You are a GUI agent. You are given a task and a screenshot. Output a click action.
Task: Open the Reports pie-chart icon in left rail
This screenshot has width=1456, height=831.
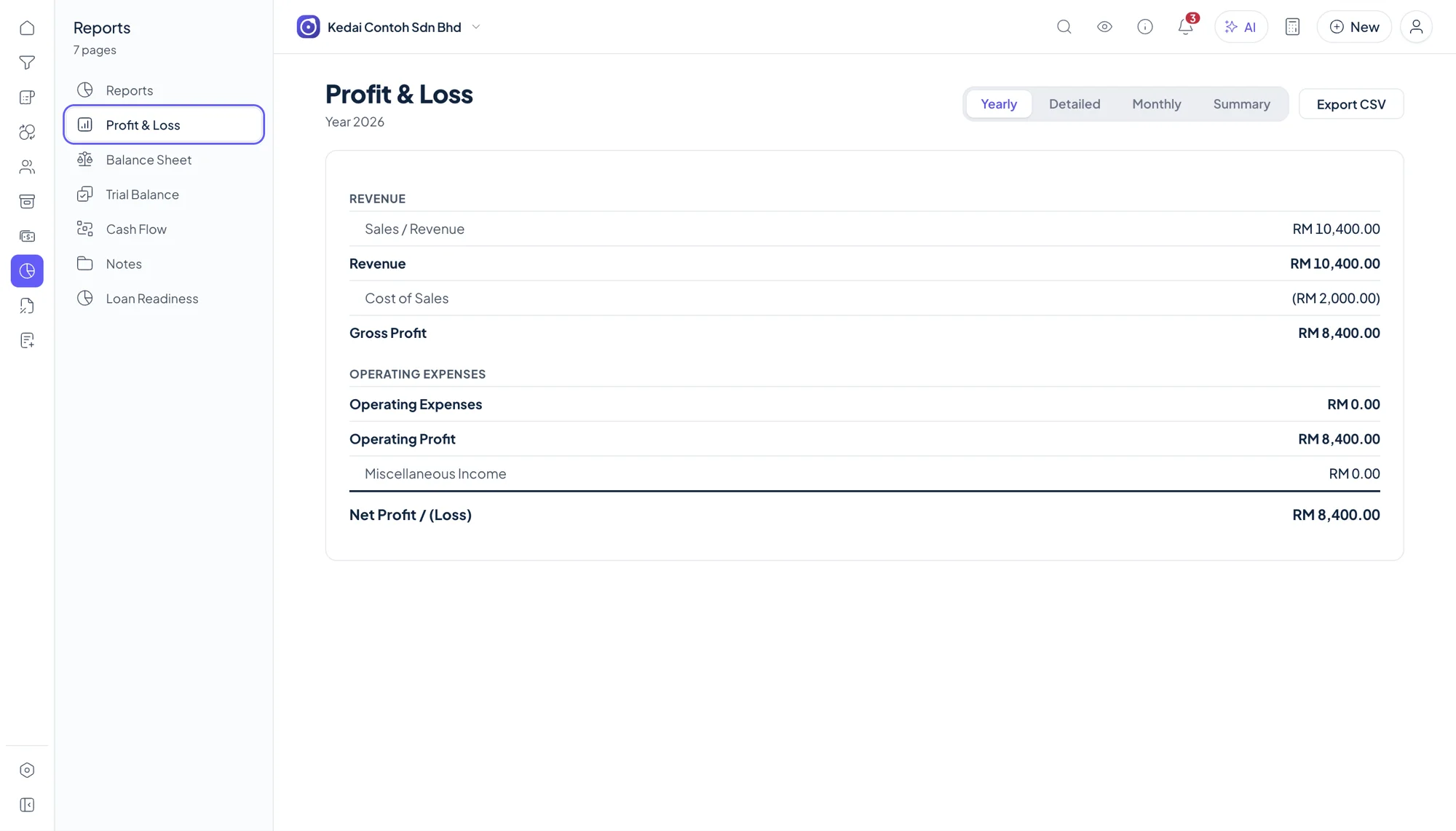tap(27, 271)
